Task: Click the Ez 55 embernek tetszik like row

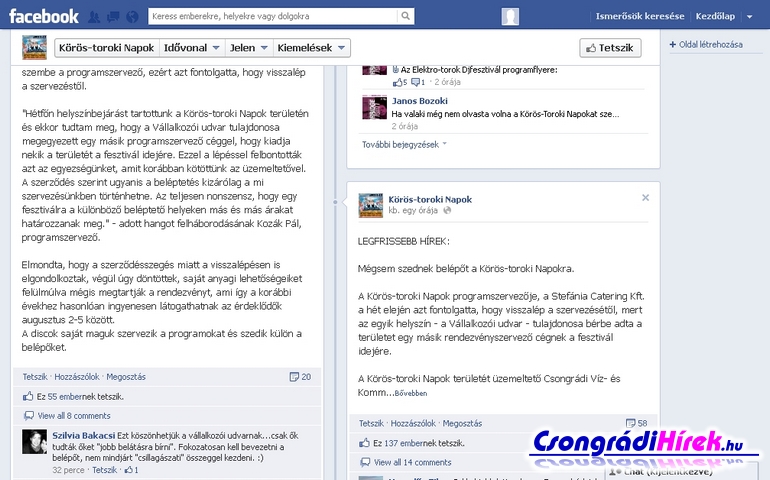Action: point(167,396)
